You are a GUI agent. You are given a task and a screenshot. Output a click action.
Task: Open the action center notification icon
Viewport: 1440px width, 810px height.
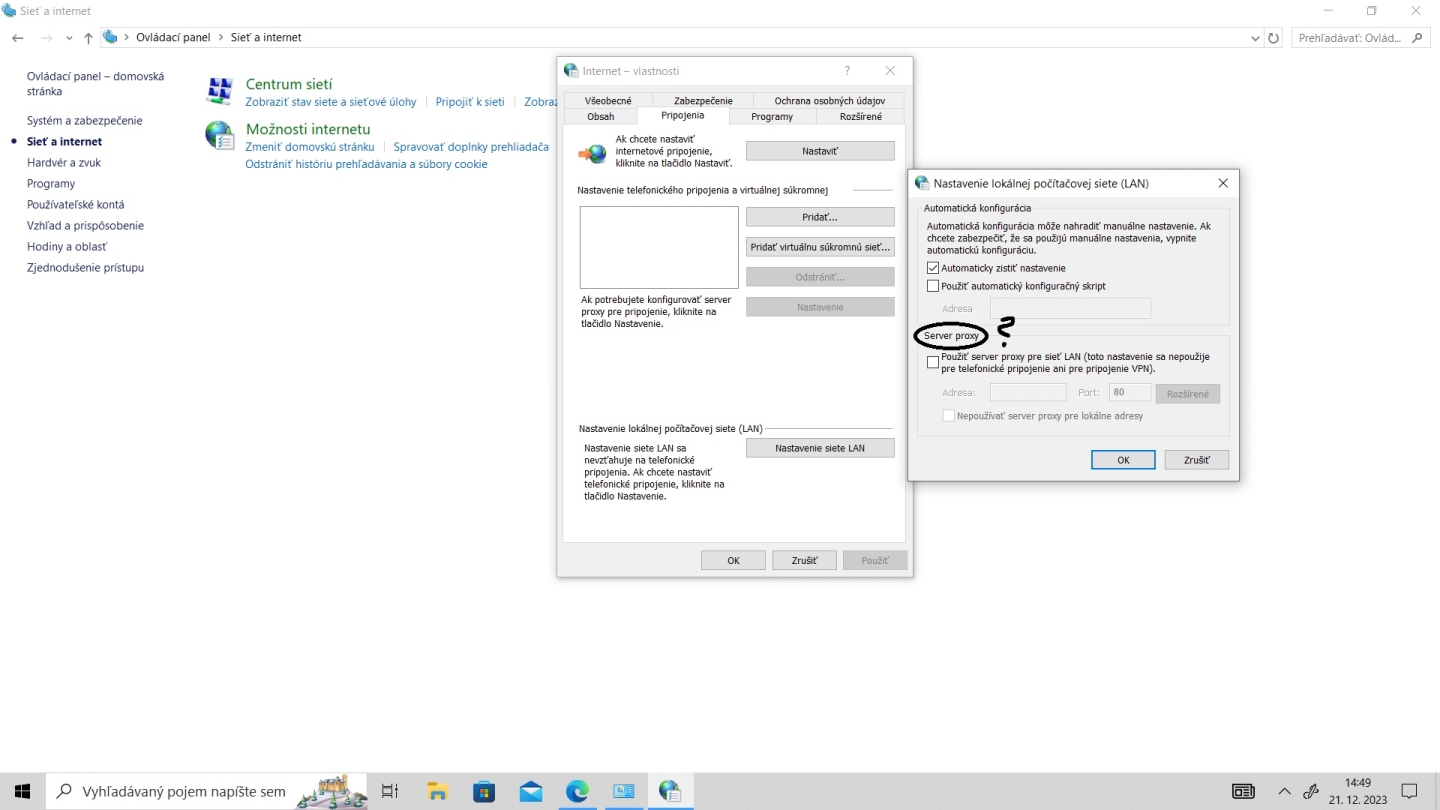[x=1410, y=791]
